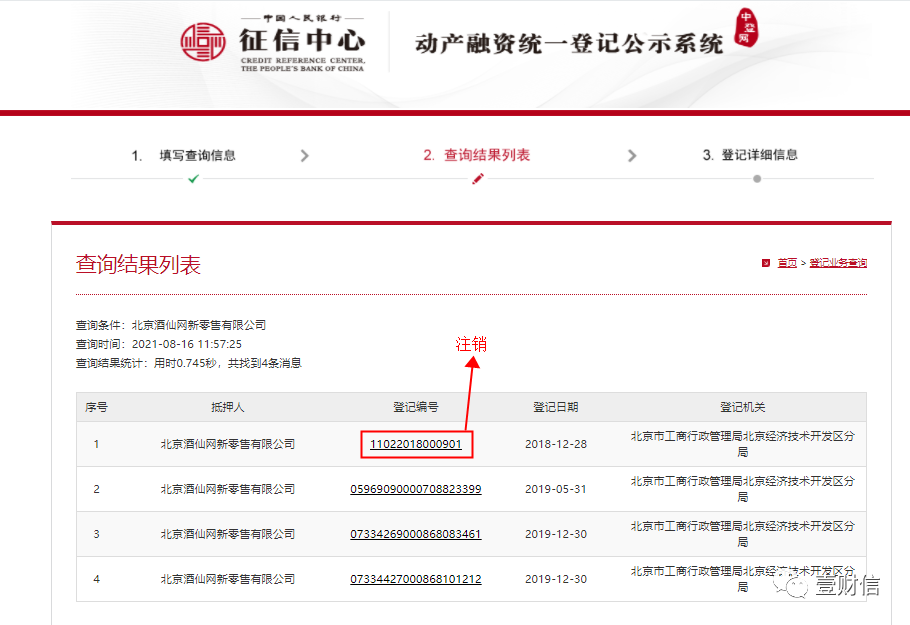The image size is (910, 625).
Task: Click sequence number 2 in the table
Action: click(x=96, y=489)
